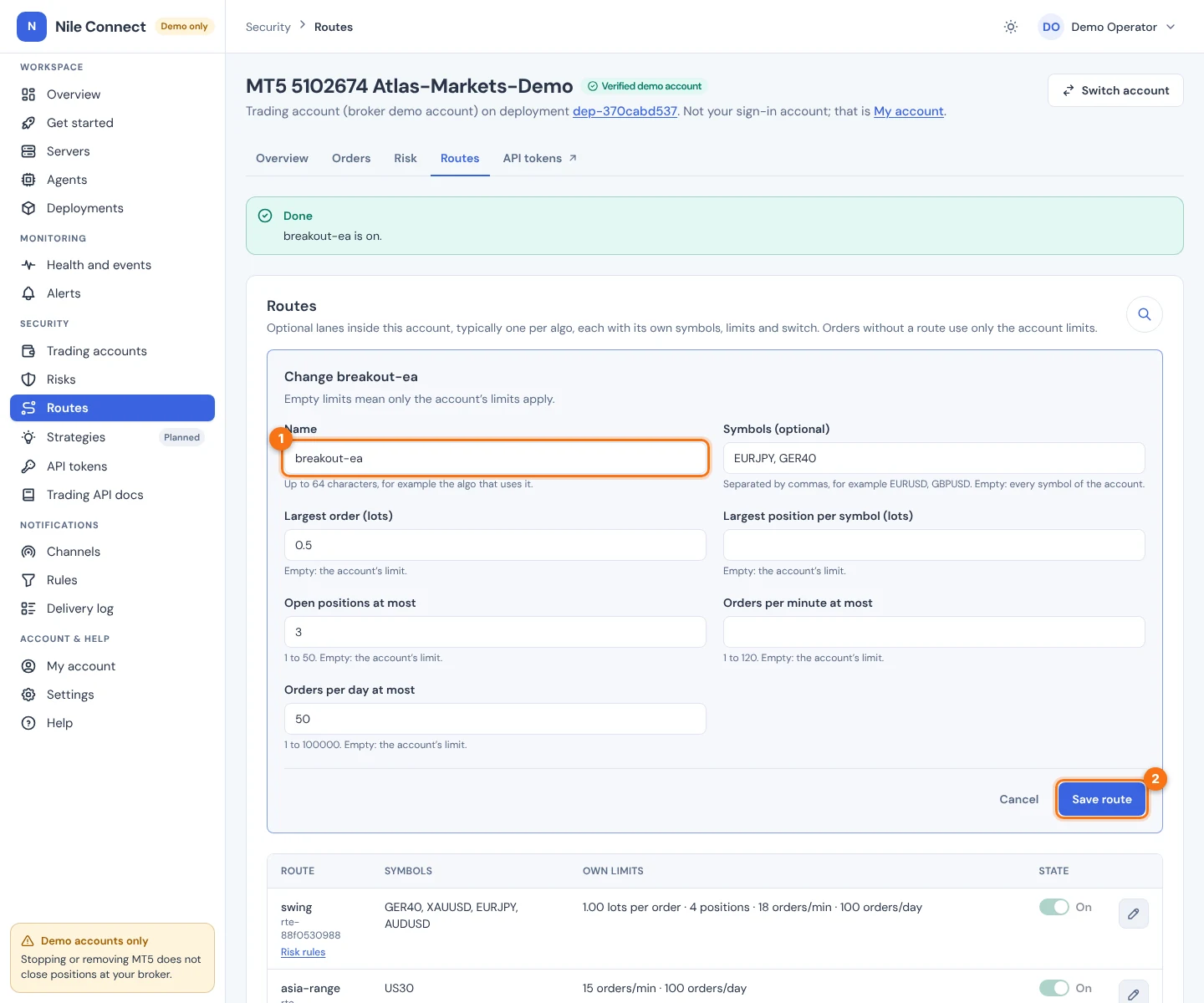Open the API tokens external tab
Image resolution: width=1204 pixels, height=1003 pixels.
[540, 158]
